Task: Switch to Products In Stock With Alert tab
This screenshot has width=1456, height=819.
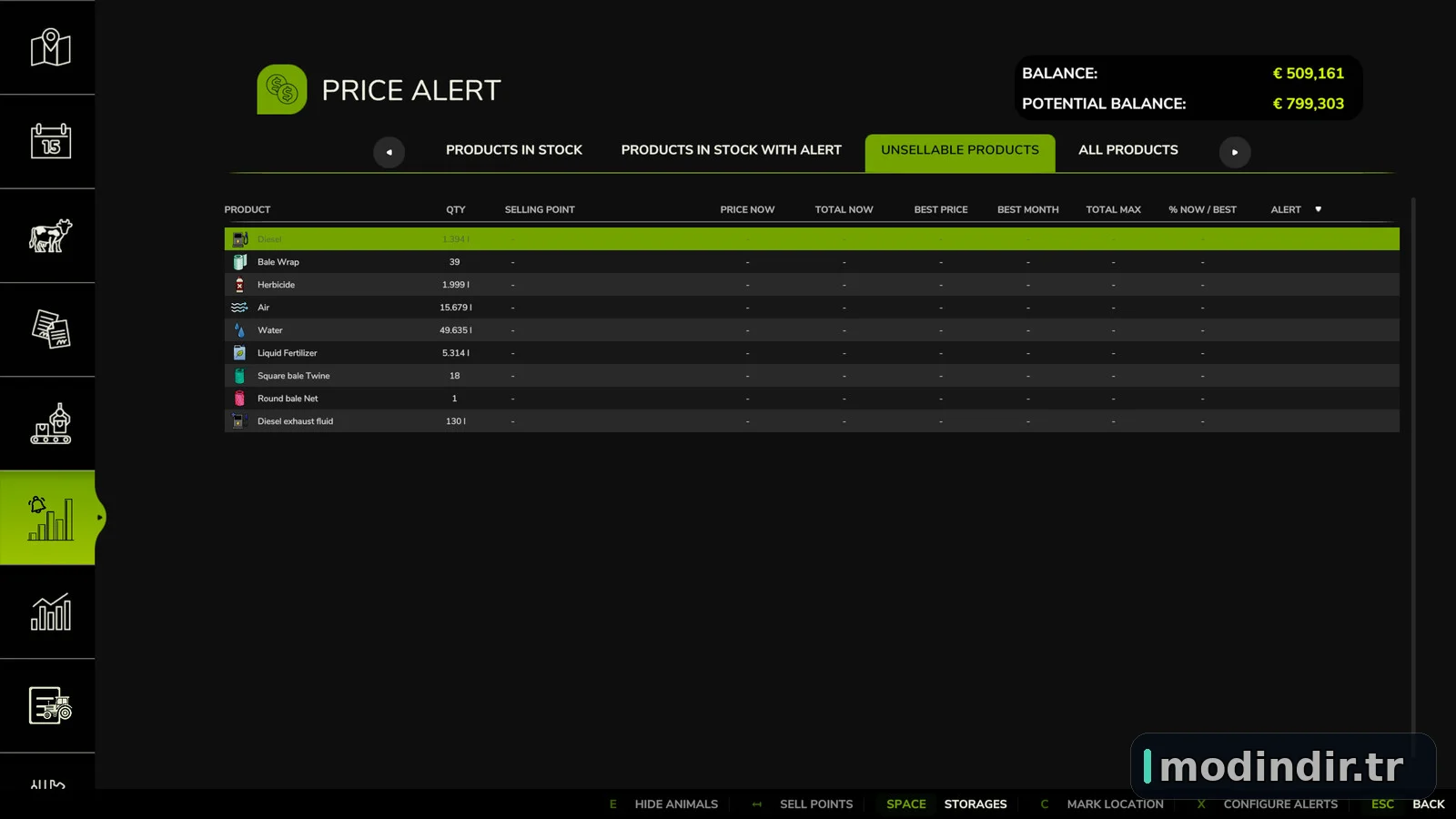Action: pyautogui.click(x=732, y=150)
